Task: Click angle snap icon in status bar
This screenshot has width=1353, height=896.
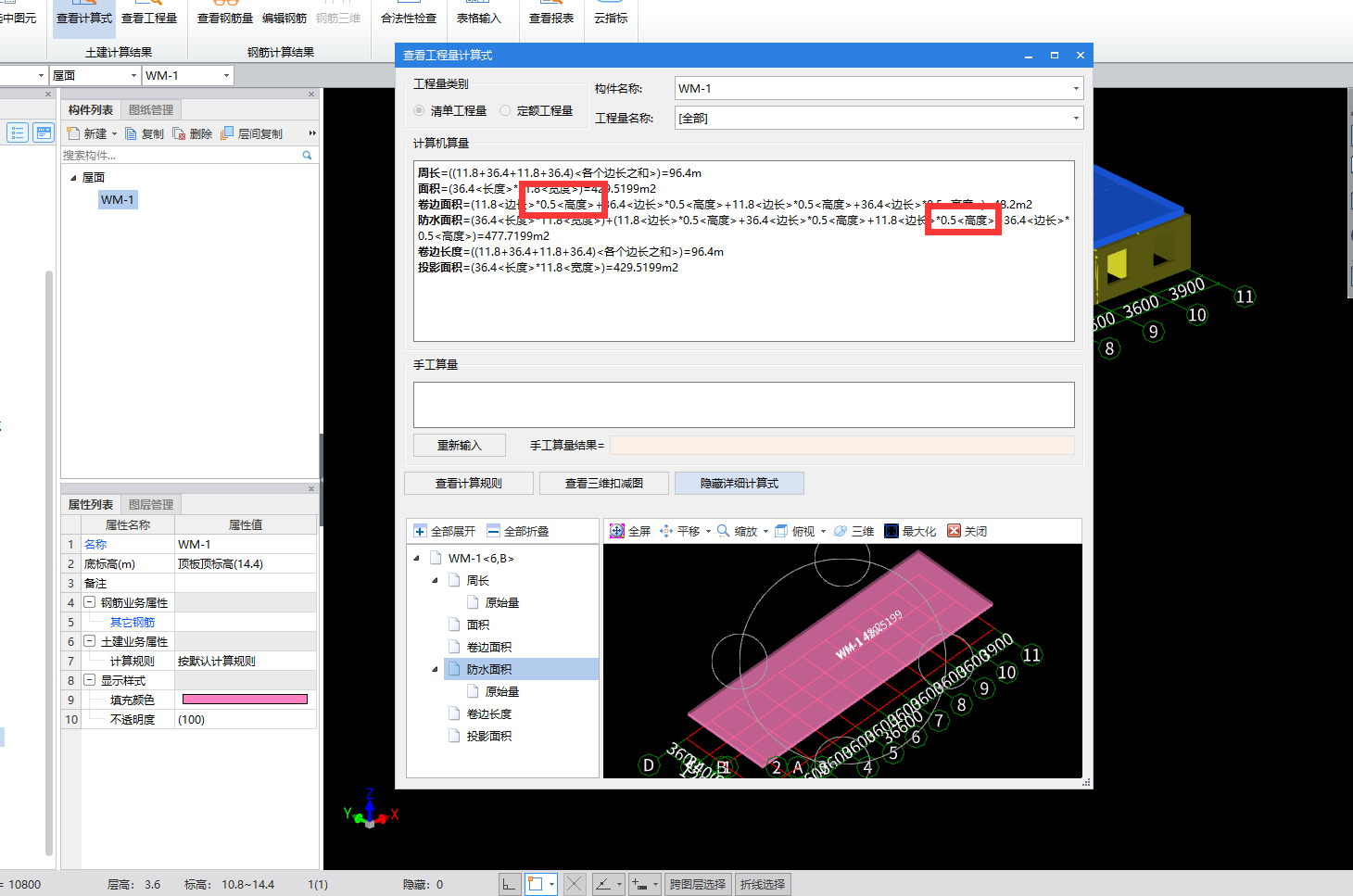Action: (603, 884)
